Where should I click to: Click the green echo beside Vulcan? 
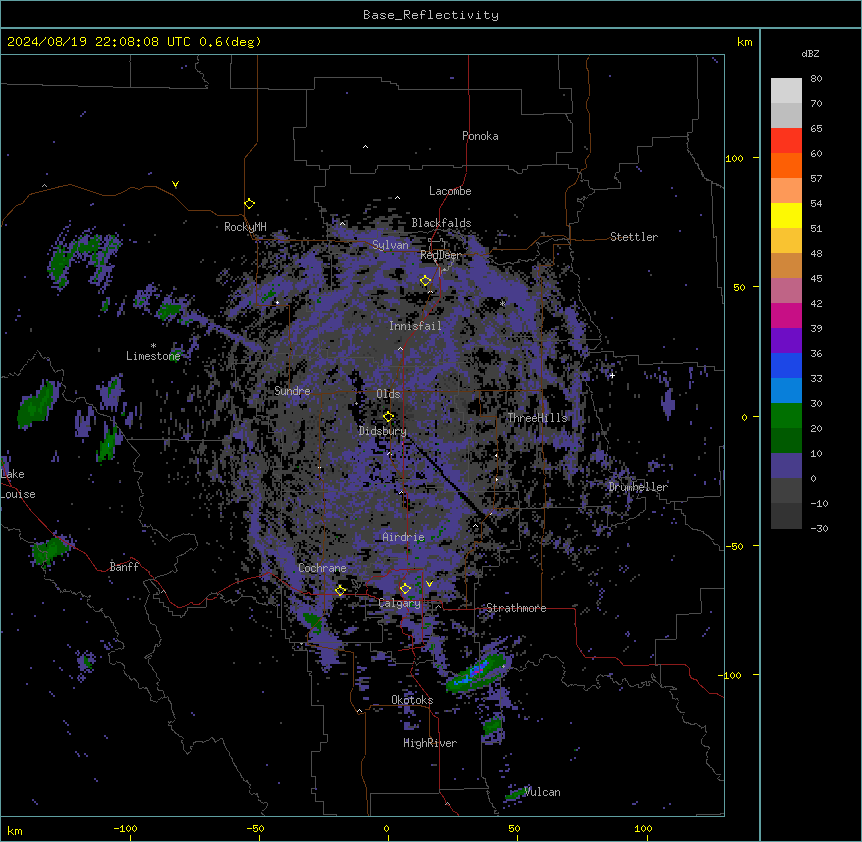point(516,793)
